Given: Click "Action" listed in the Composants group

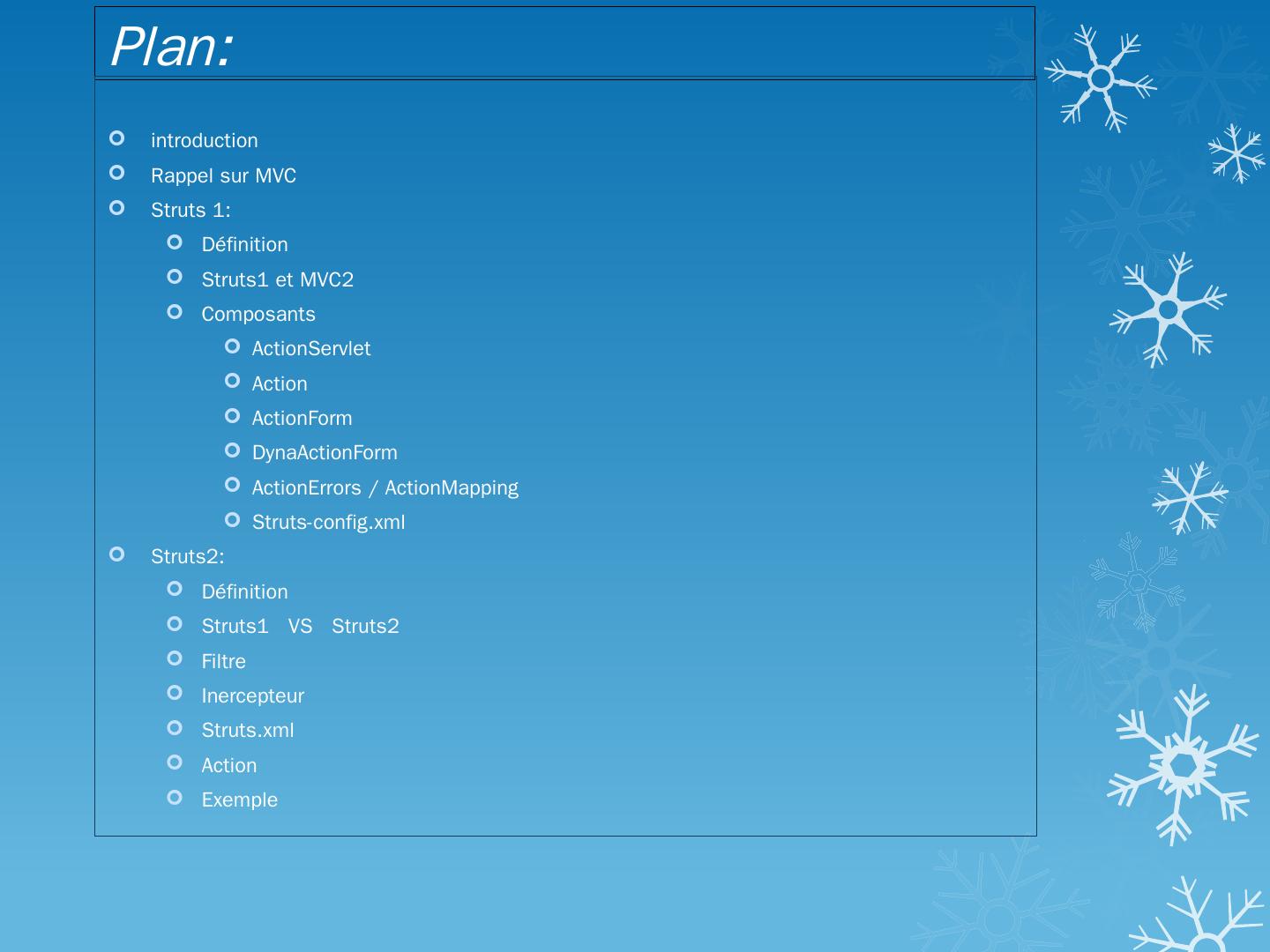Looking at the screenshot, I should [280, 383].
